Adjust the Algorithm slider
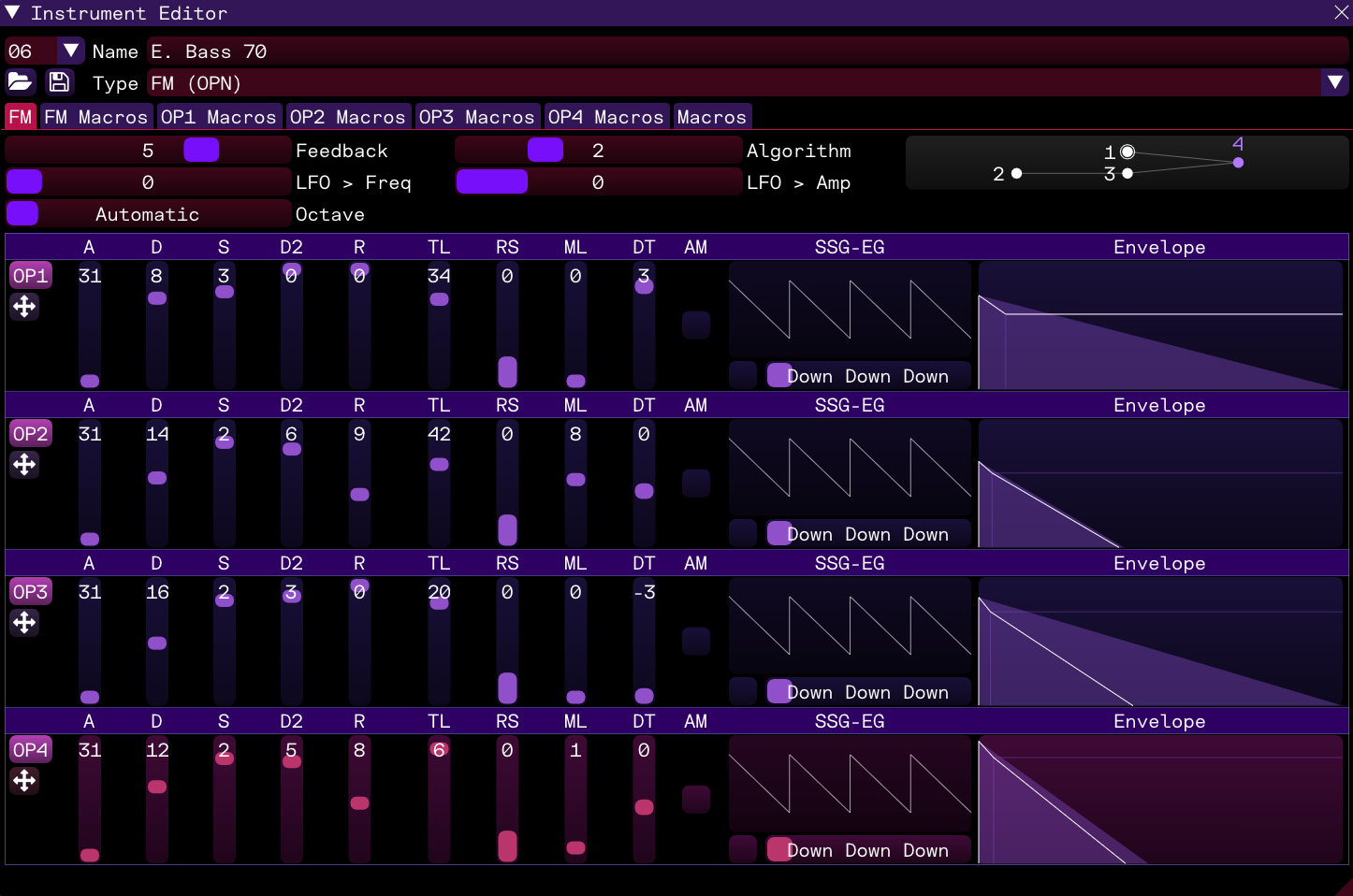 (x=598, y=150)
